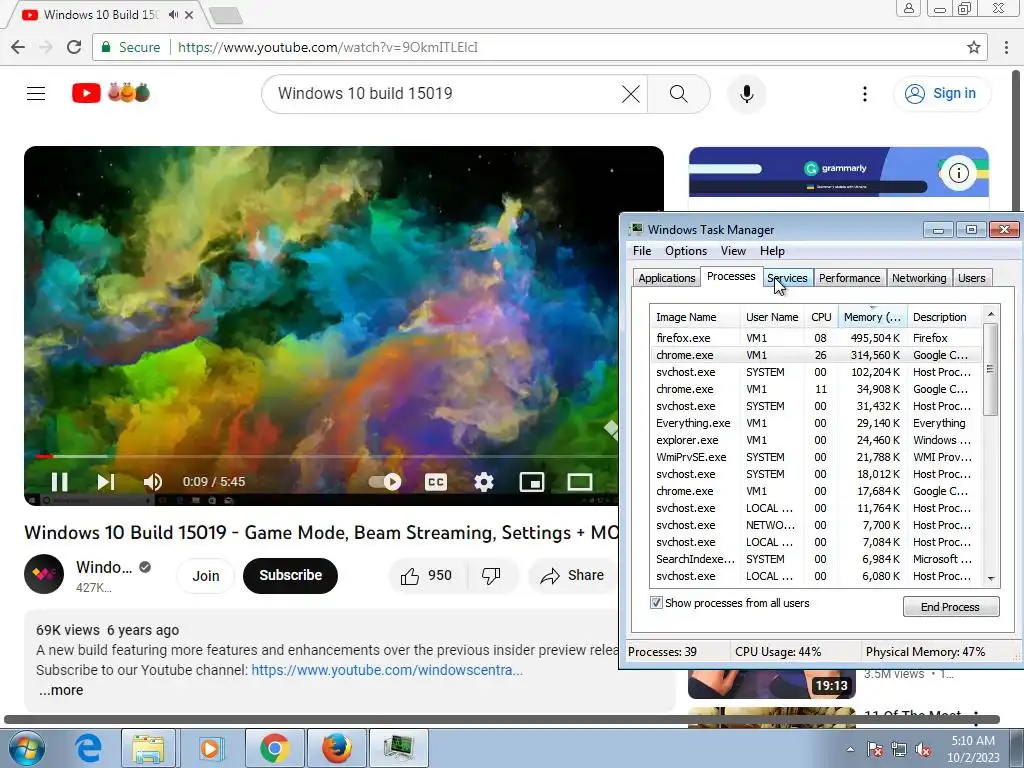This screenshot has width=1024, height=768.
Task: Reload the page in Chrome
Action: [x=74, y=47]
